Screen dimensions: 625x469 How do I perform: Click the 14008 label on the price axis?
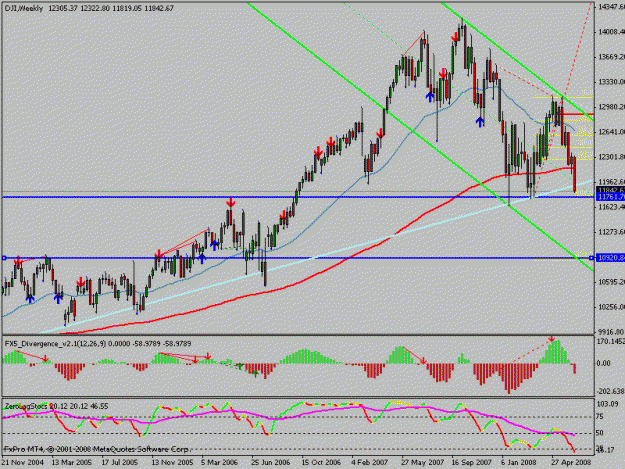[611, 32]
